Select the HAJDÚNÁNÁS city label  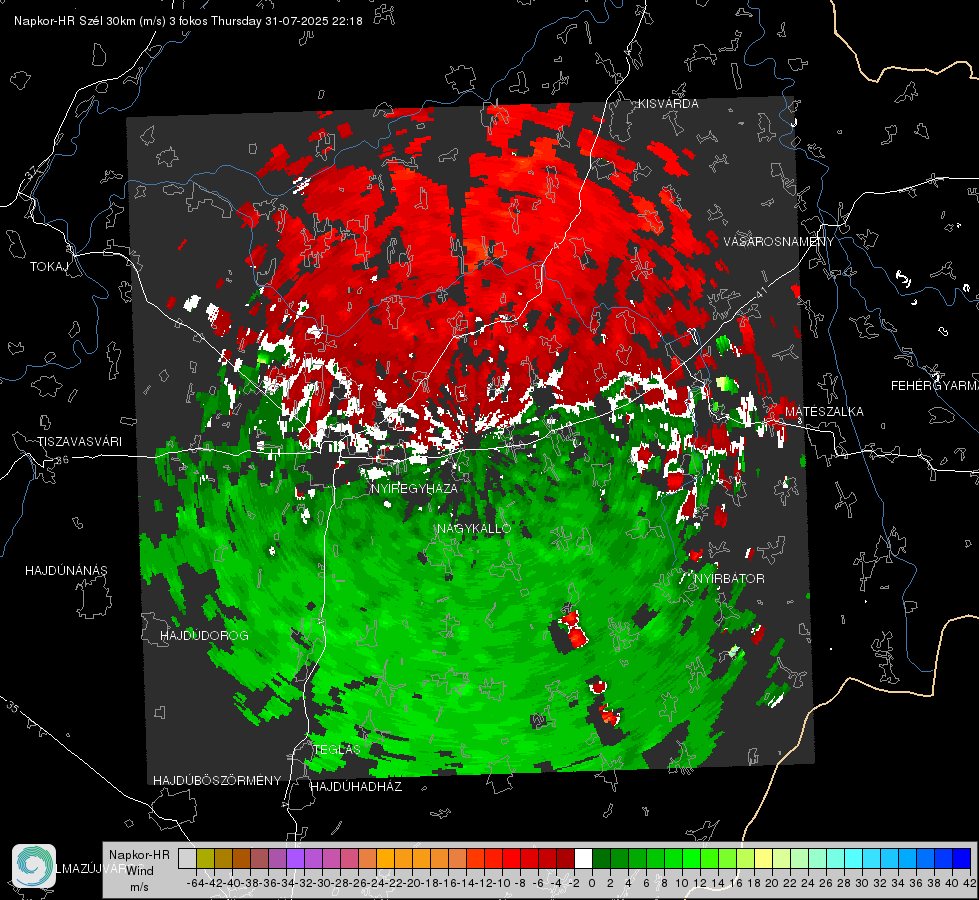pos(66,570)
